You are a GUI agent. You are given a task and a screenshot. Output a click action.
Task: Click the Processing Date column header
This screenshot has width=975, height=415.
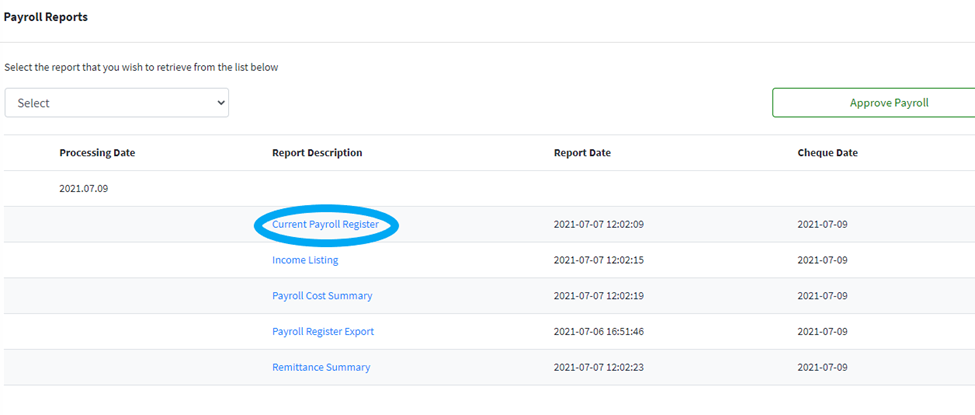(97, 153)
